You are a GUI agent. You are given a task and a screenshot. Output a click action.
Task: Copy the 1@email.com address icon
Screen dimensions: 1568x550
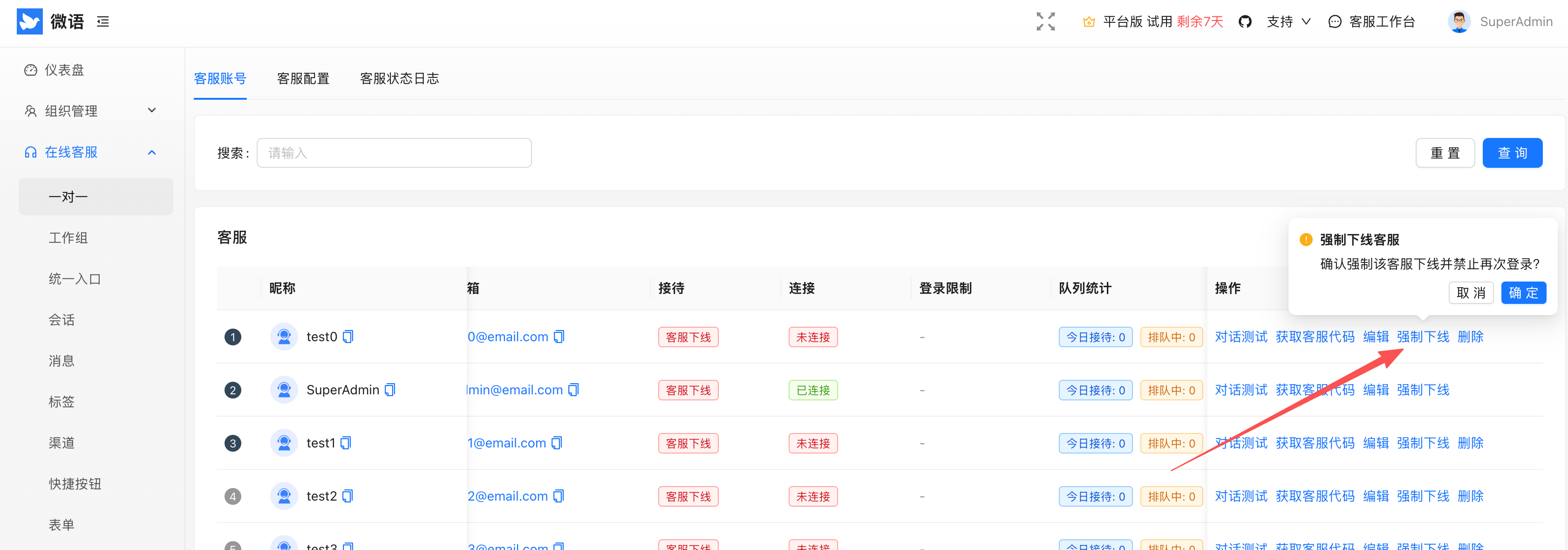click(556, 443)
